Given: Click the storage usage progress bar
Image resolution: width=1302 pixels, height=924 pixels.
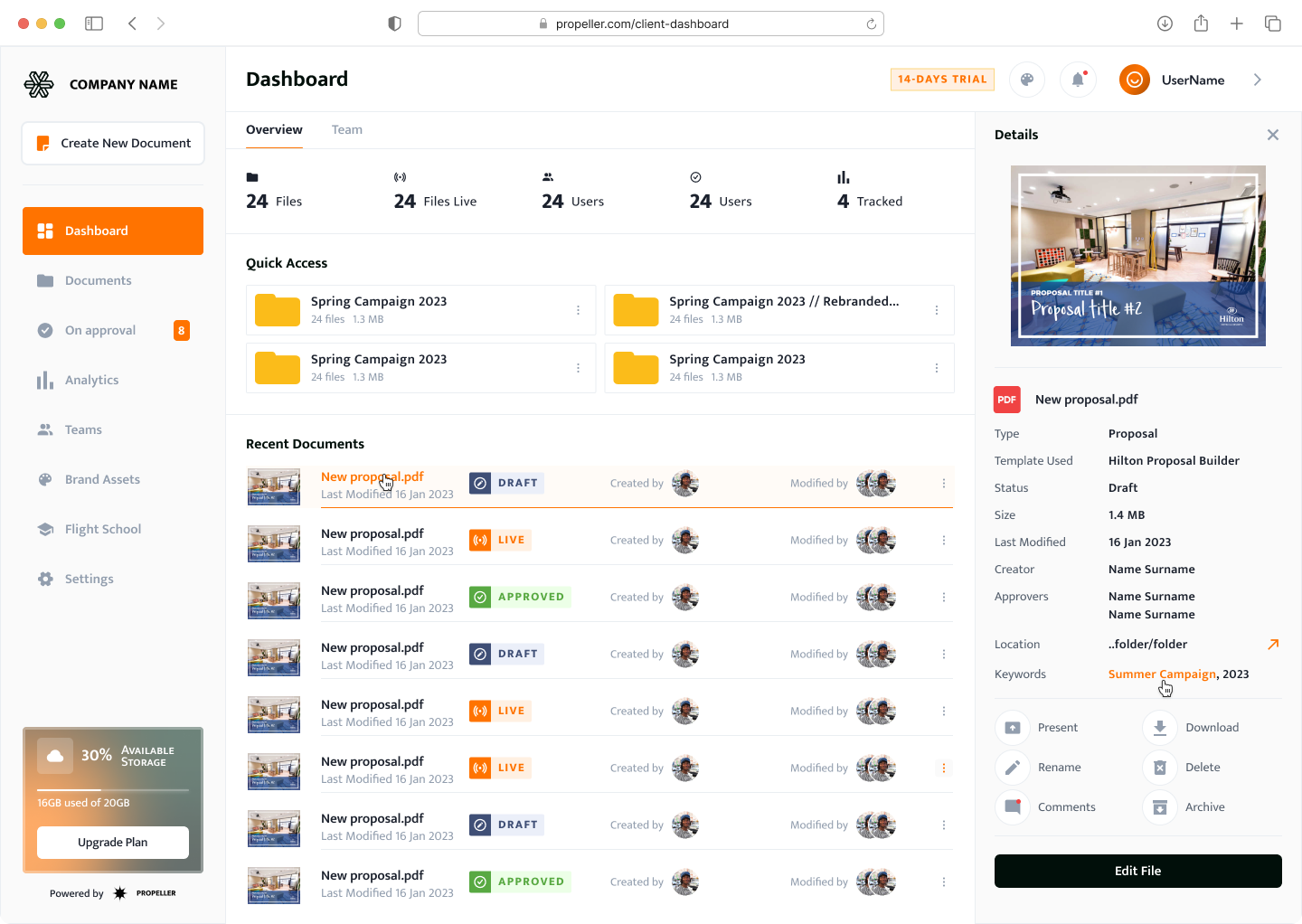Looking at the screenshot, I should pyautogui.click(x=113, y=790).
